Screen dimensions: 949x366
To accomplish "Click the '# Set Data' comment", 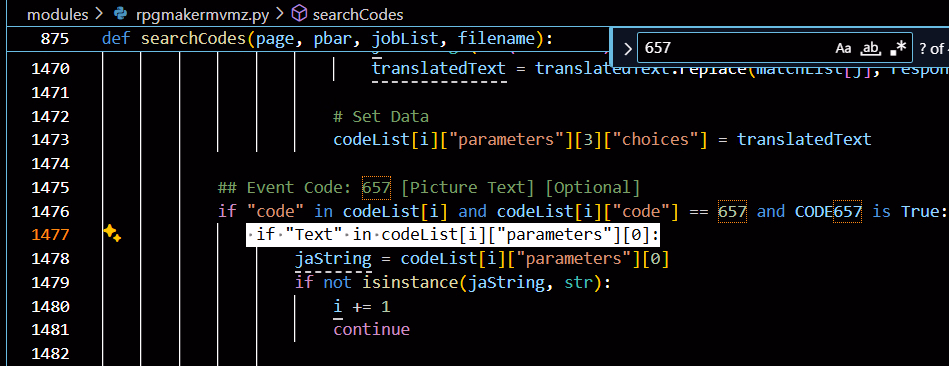I will (381, 116).
